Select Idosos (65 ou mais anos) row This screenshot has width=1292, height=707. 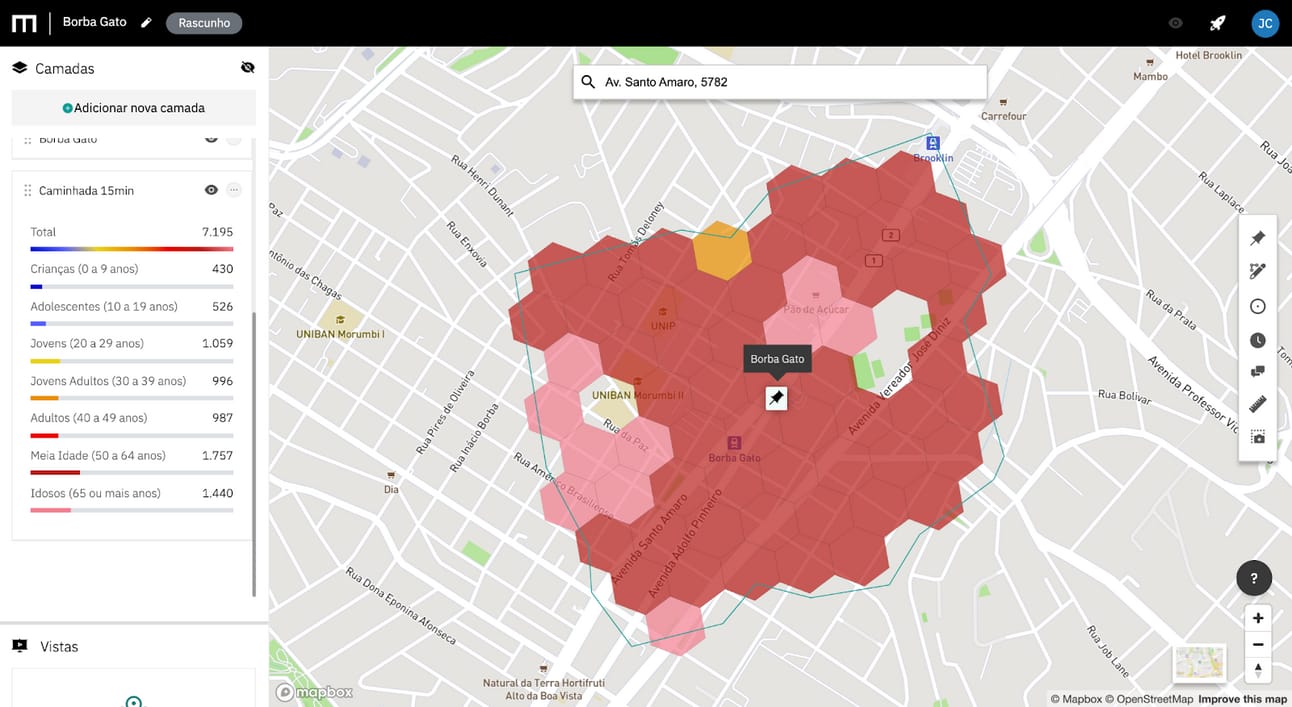[132, 499]
